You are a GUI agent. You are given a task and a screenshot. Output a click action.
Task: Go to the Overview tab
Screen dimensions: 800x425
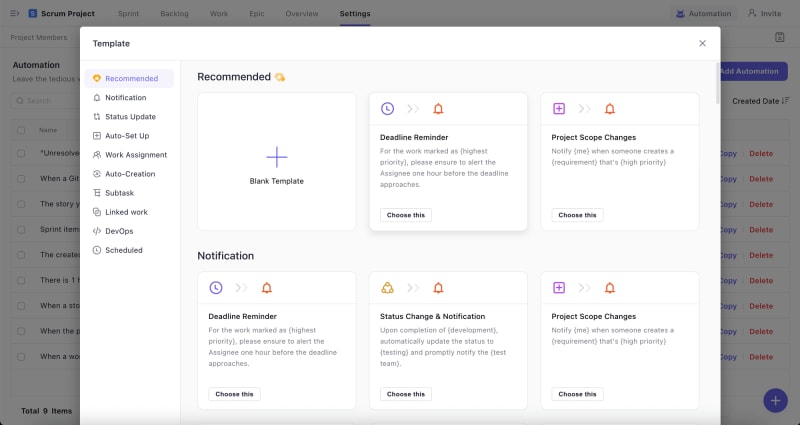pyautogui.click(x=302, y=14)
